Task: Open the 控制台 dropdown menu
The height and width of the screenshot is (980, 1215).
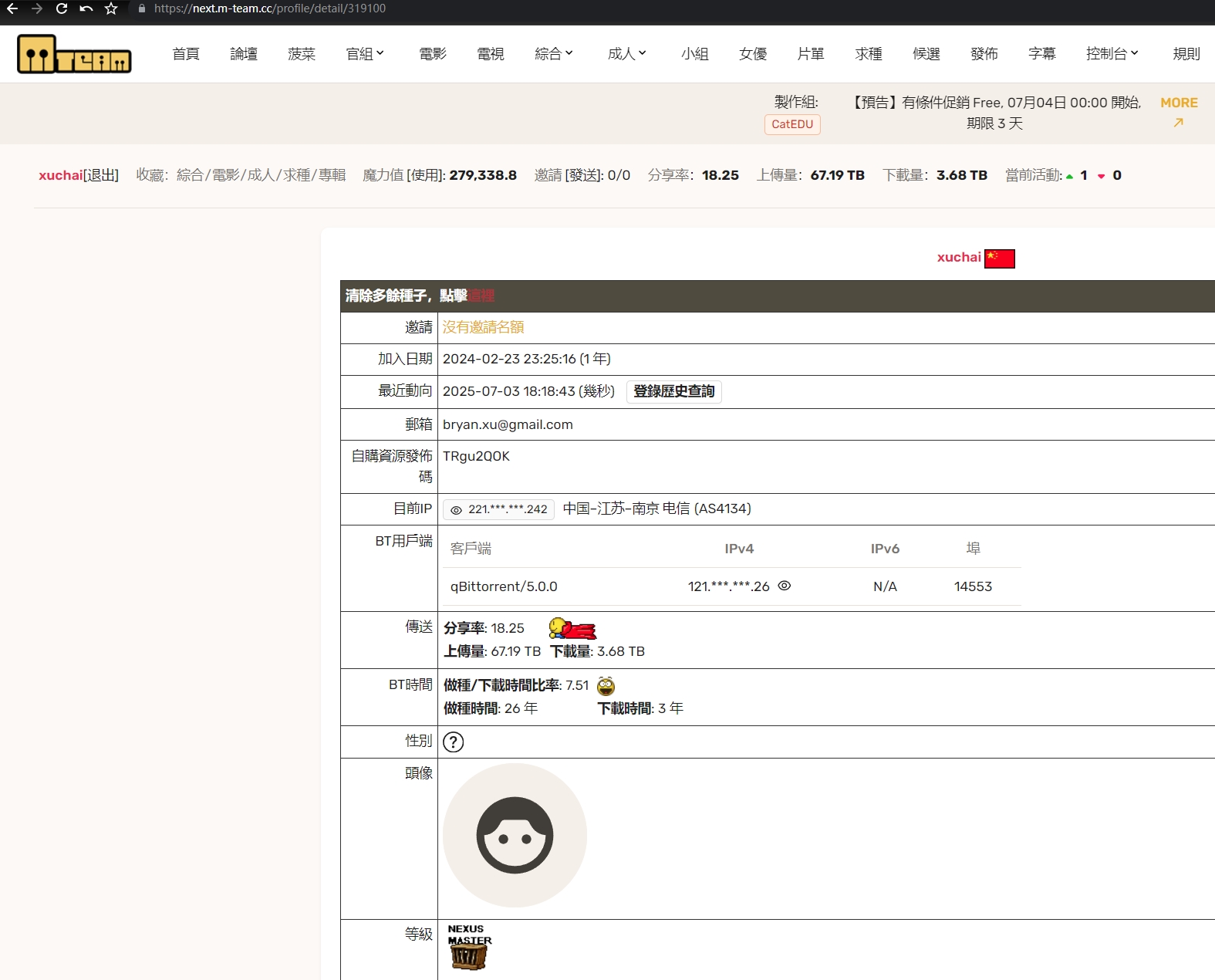Action: (x=1112, y=54)
